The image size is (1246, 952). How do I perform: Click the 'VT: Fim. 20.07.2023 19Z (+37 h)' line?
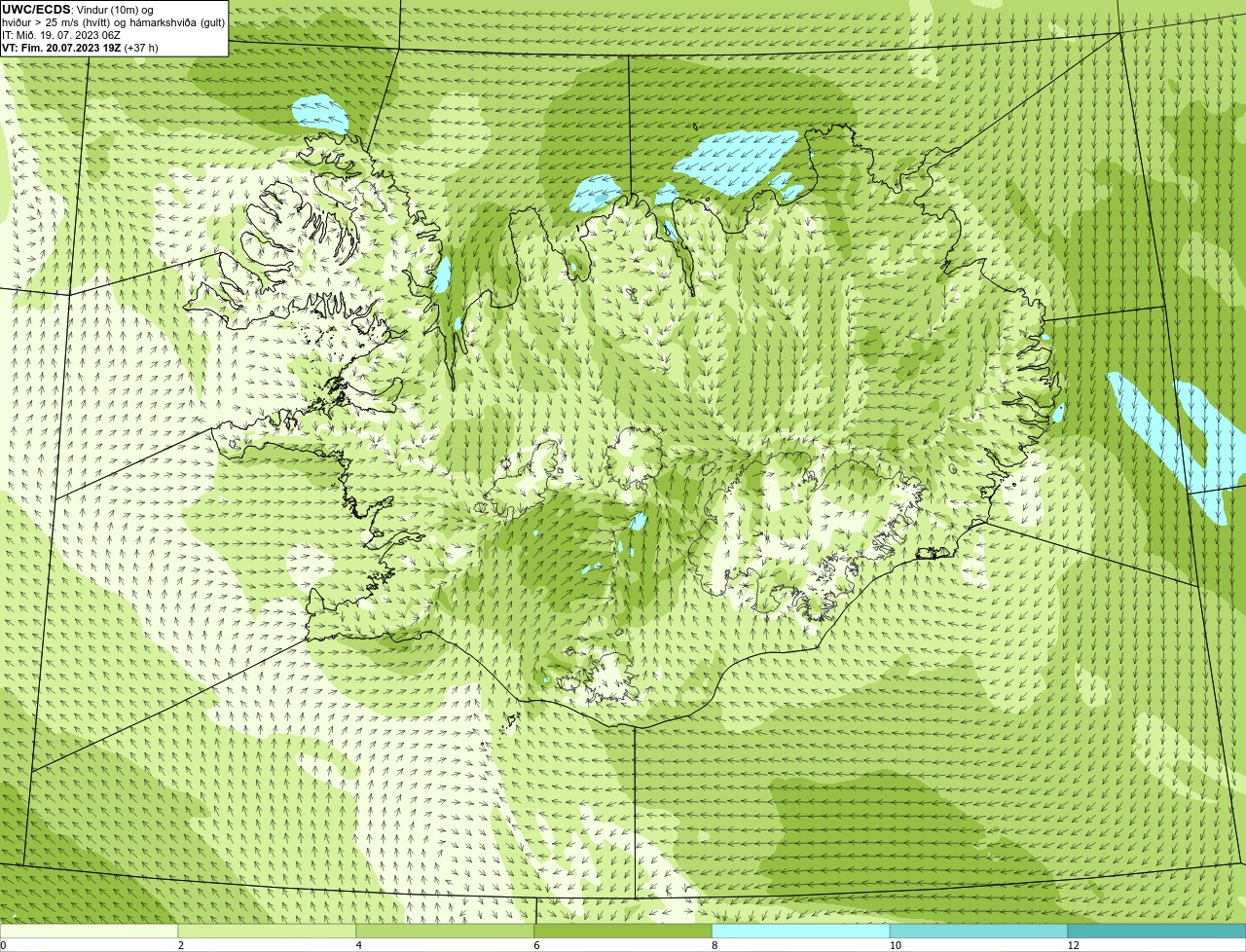pyautogui.click(x=80, y=47)
